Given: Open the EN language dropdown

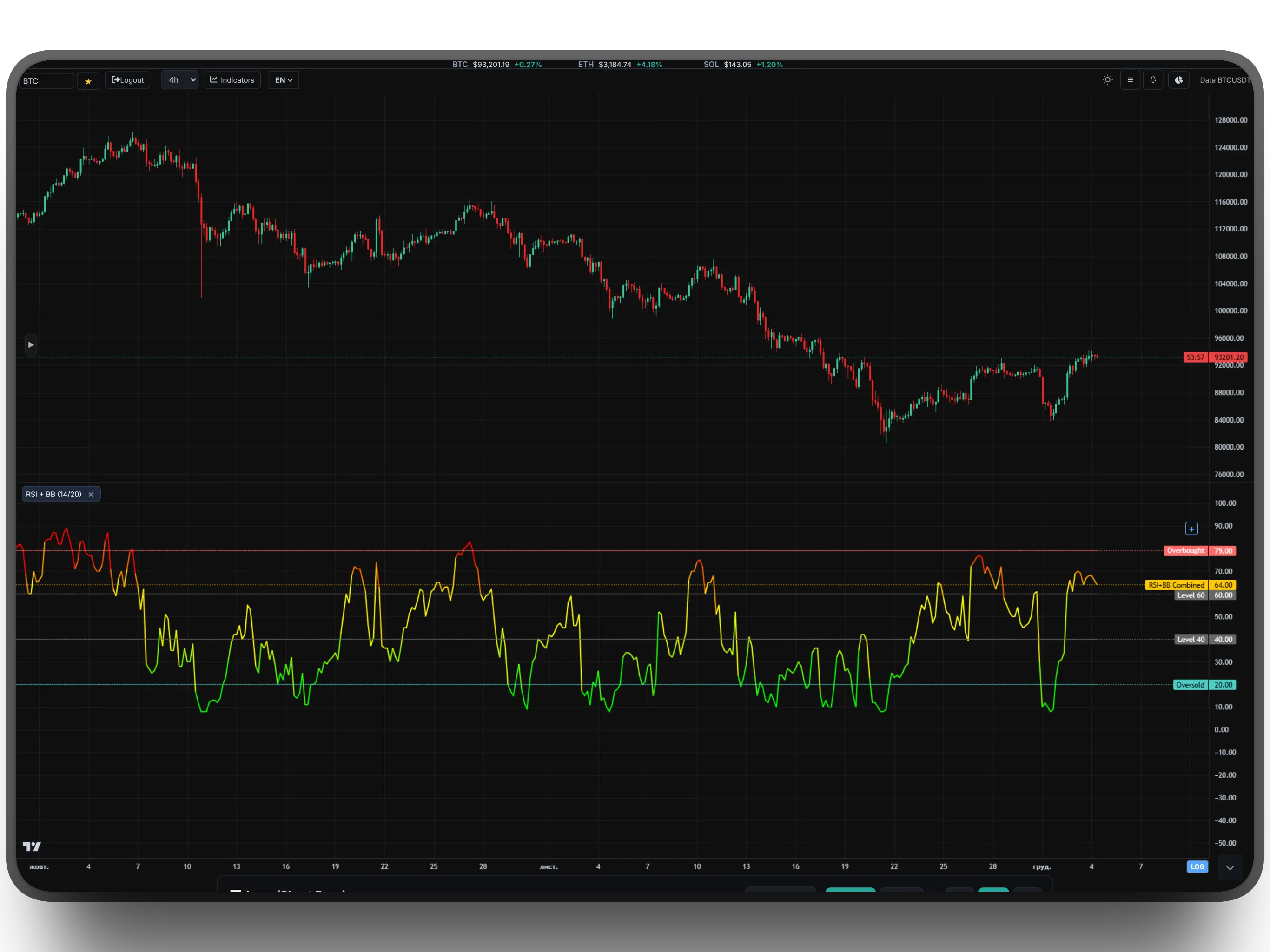Looking at the screenshot, I should pyautogui.click(x=283, y=80).
